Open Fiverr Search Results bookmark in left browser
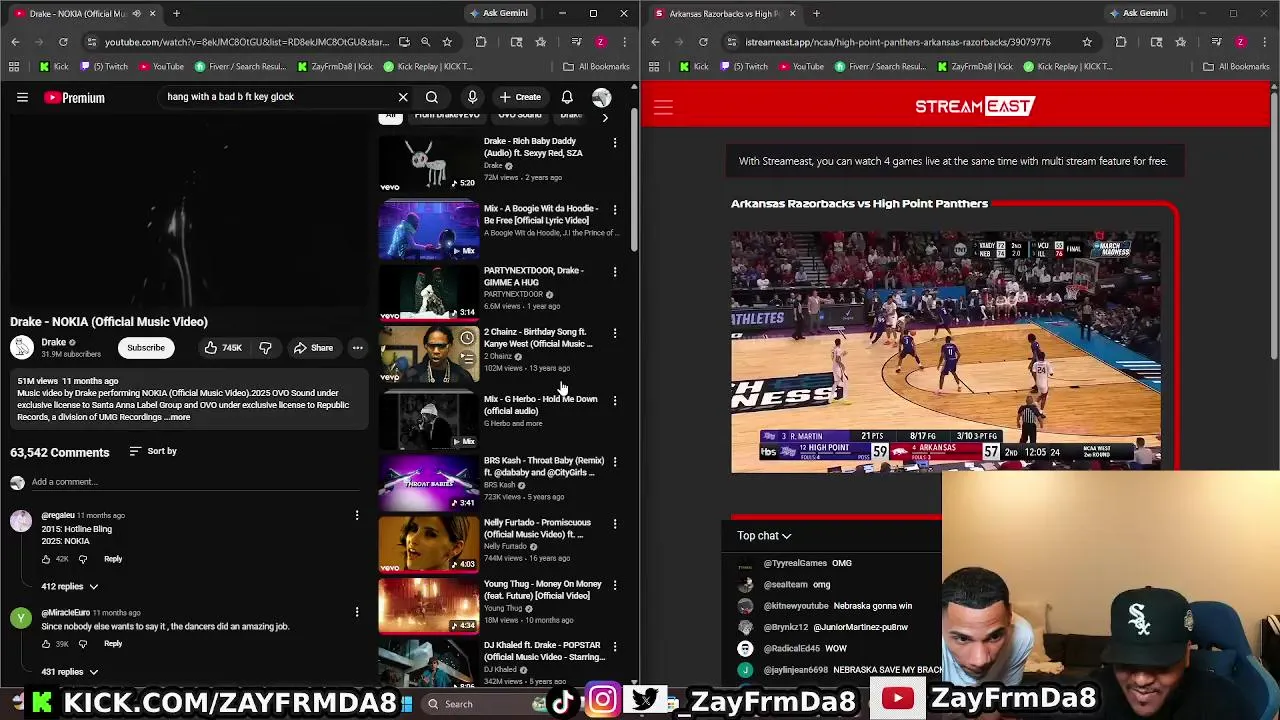 click(241, 67)
